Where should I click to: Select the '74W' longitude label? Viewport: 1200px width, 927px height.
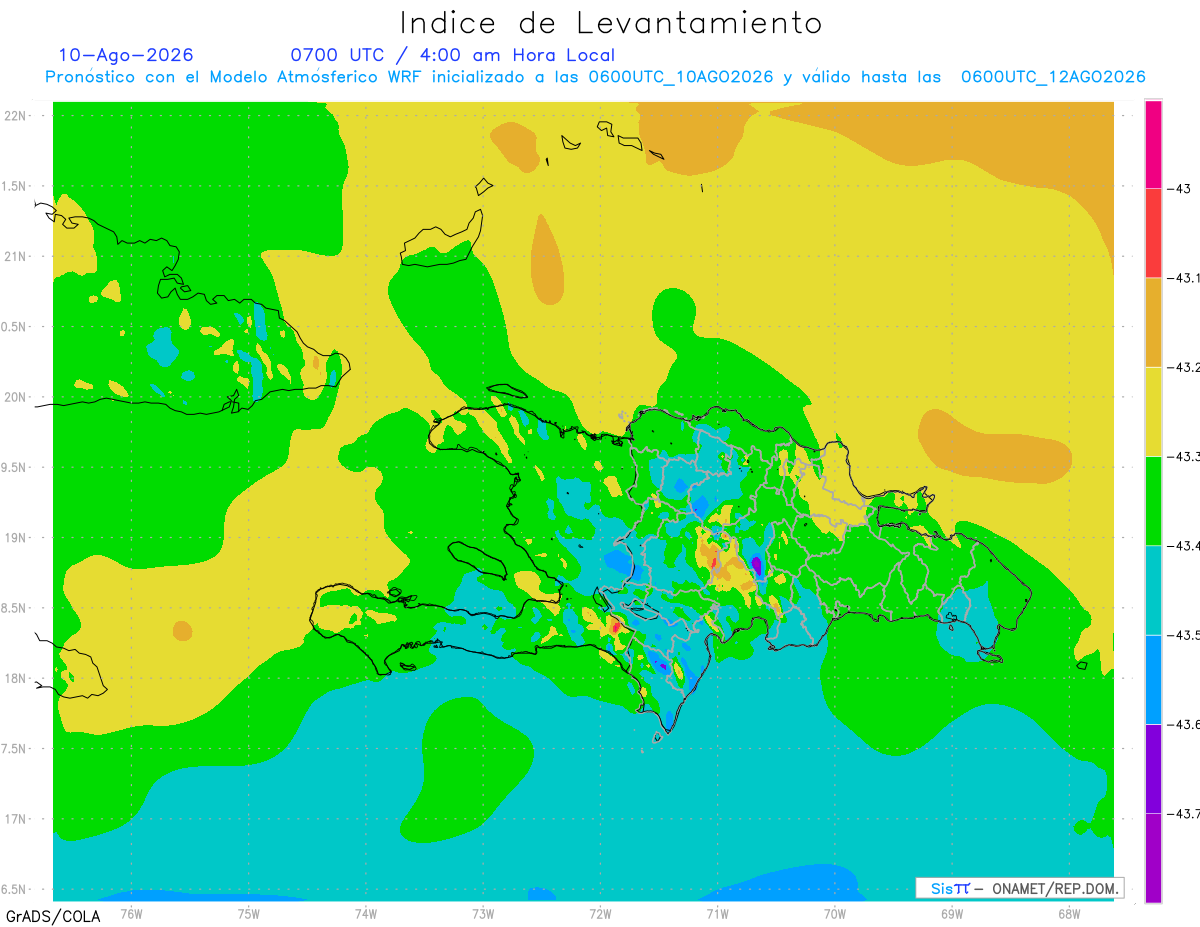[366, 914]
